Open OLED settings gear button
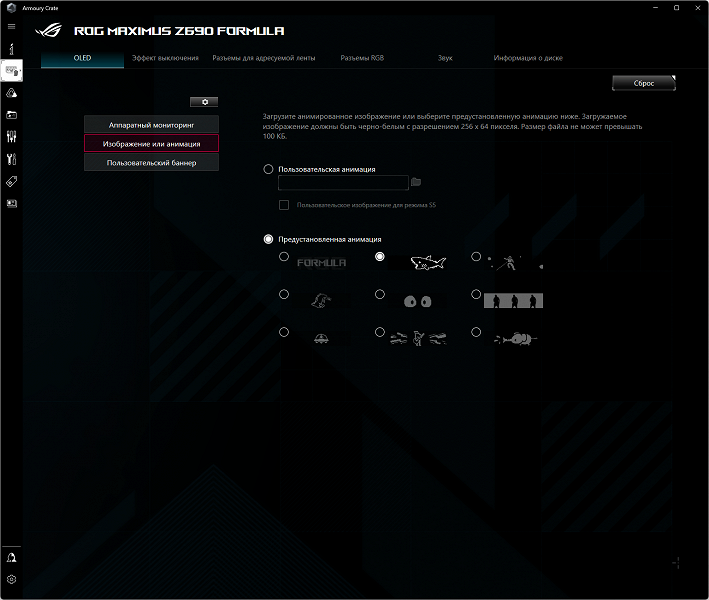 [204, 102]
